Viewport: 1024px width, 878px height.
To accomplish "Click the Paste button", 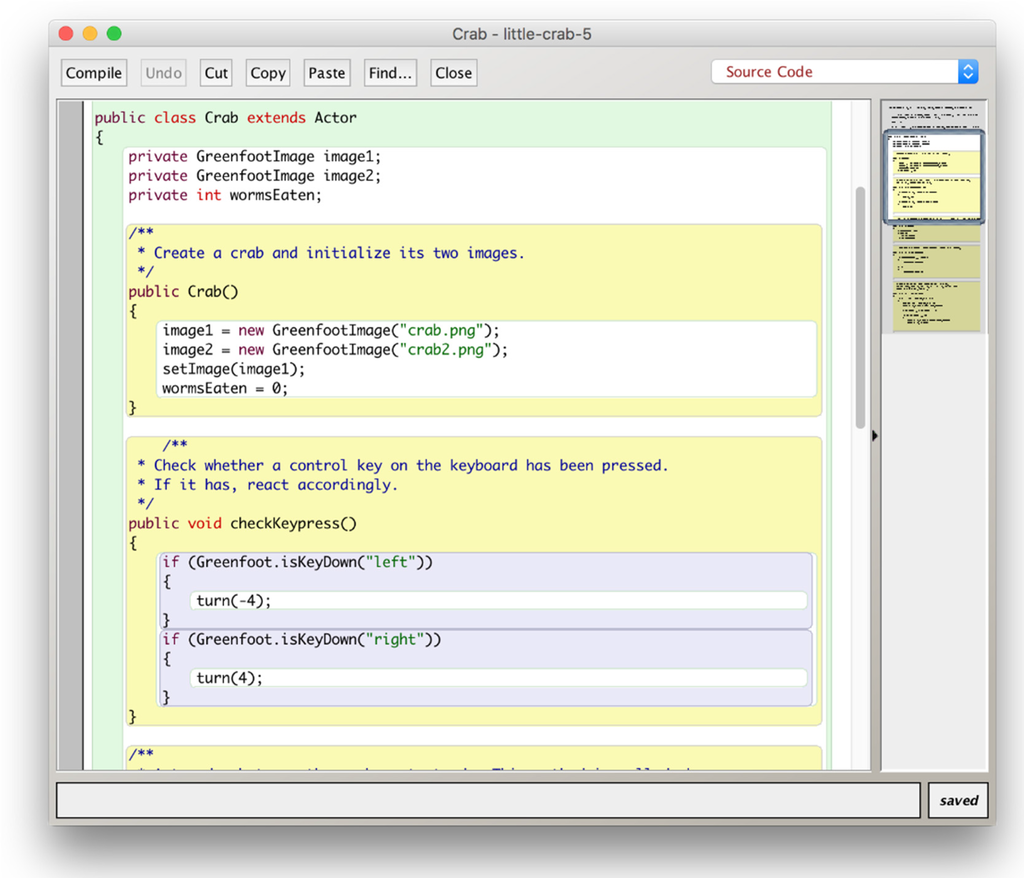I will 326,73.
